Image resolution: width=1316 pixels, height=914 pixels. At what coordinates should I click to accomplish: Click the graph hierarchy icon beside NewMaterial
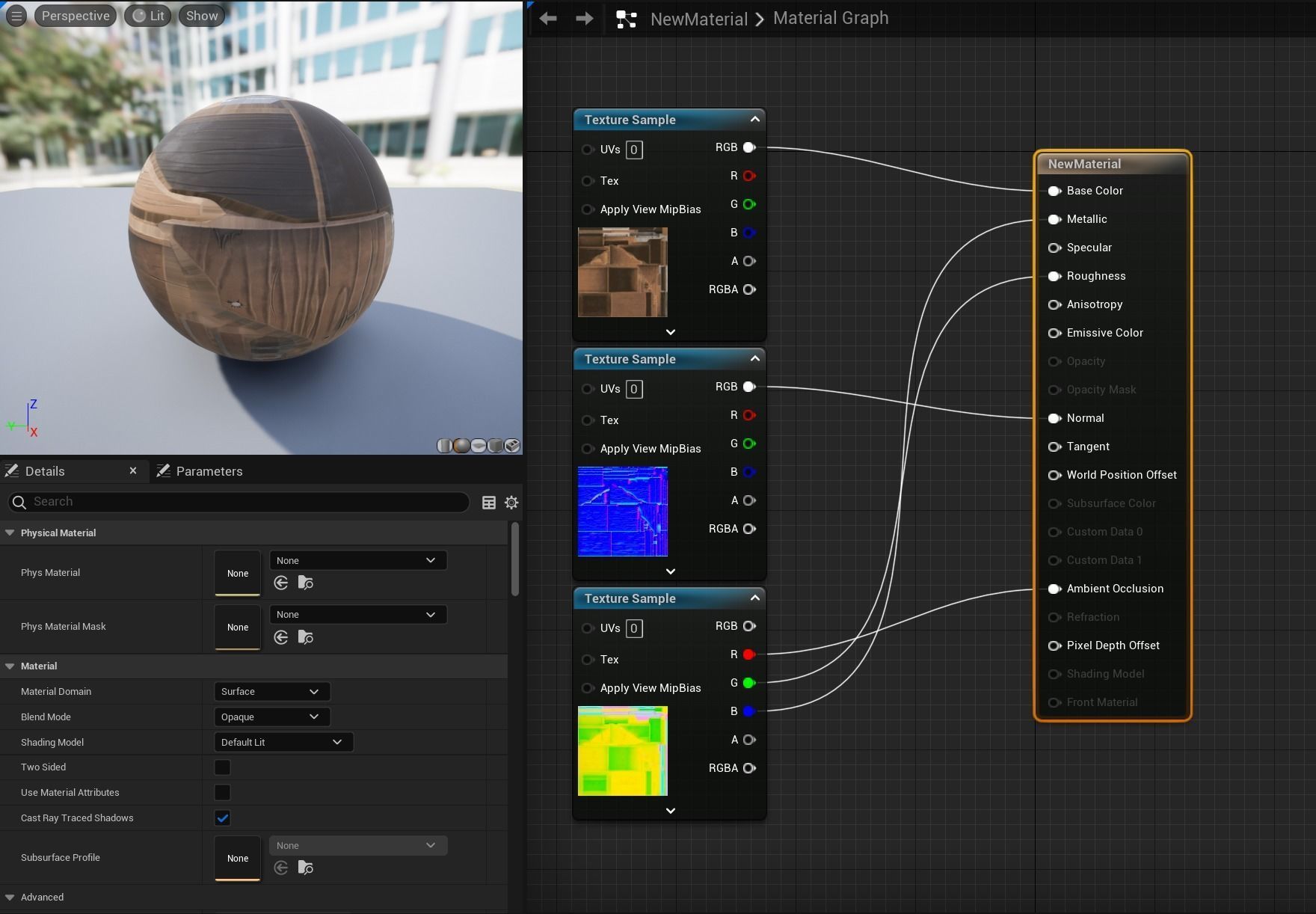[626, 19]
